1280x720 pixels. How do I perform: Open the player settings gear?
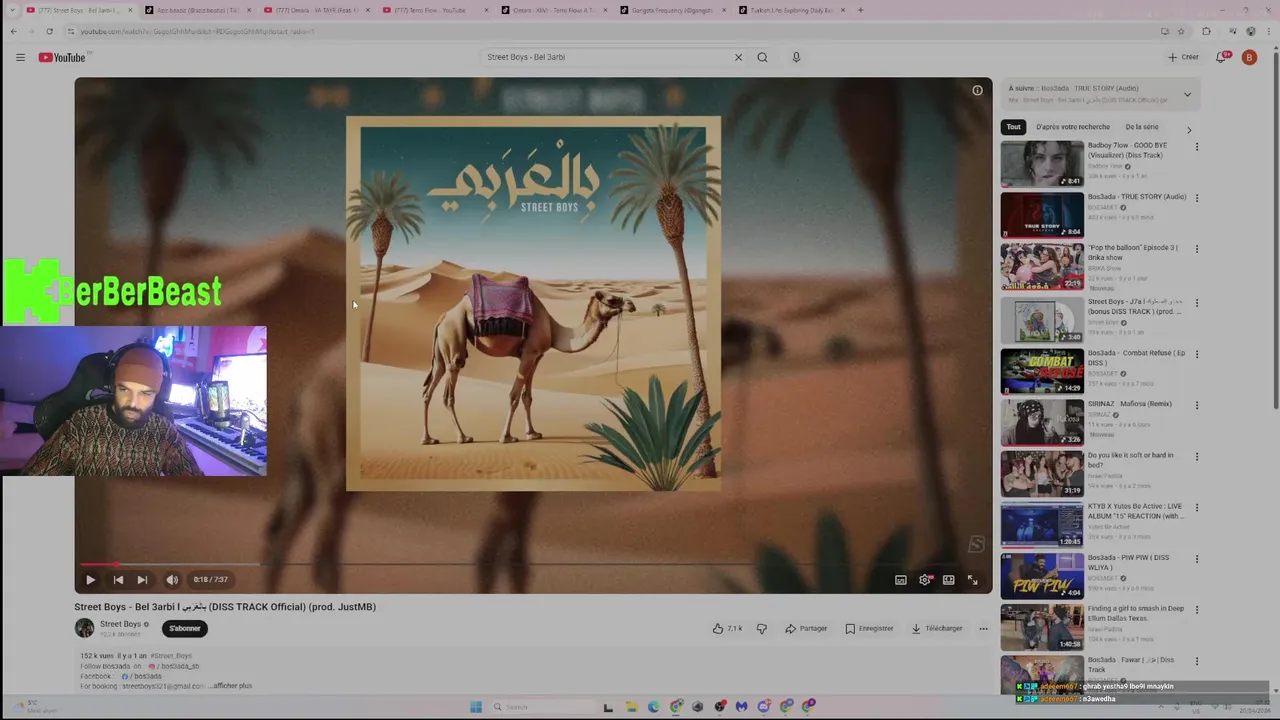[925, 579]
